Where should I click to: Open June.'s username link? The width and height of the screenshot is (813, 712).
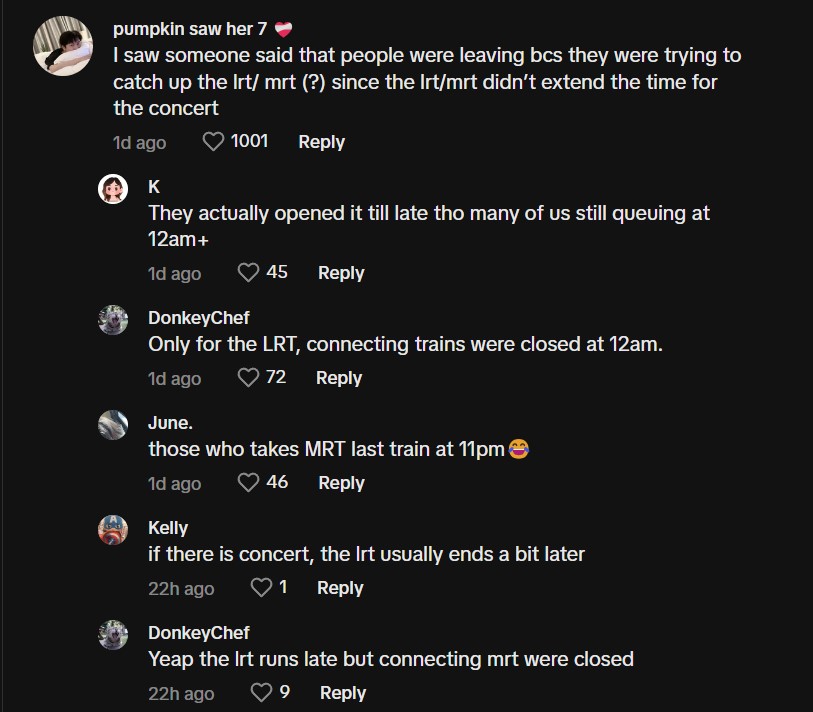pos(170,422)
